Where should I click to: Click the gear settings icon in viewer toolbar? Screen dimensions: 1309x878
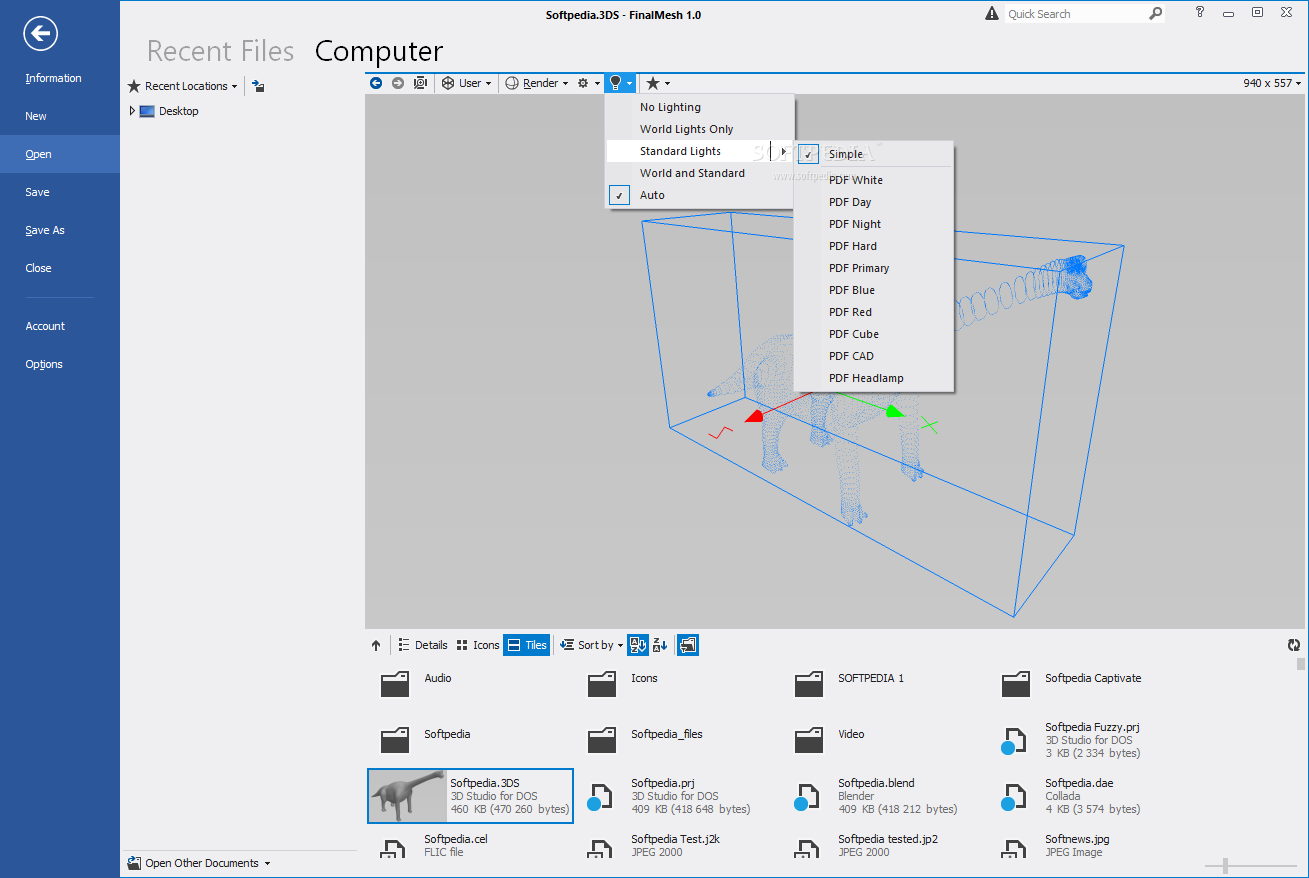(x=583, y=83)
